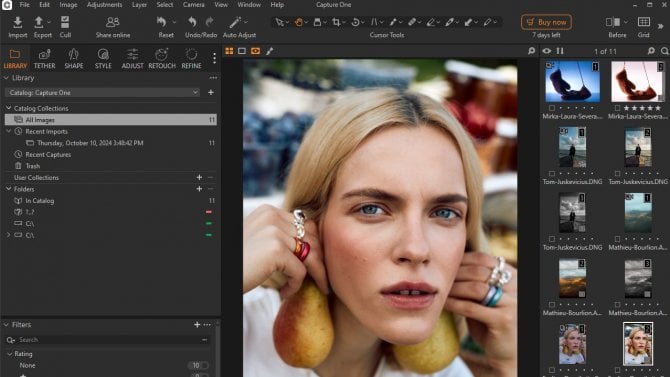
Task: Click the Export icon
Action: (x=39, y=22)
